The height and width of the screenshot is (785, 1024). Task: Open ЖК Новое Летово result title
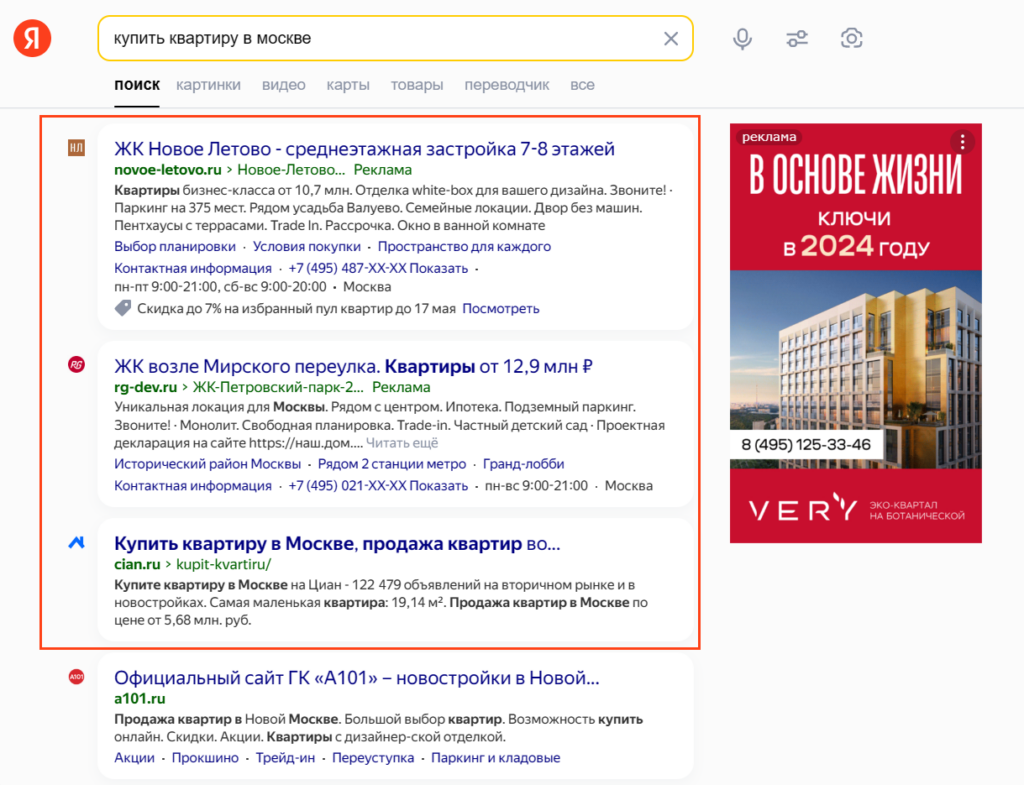(364, 149)
